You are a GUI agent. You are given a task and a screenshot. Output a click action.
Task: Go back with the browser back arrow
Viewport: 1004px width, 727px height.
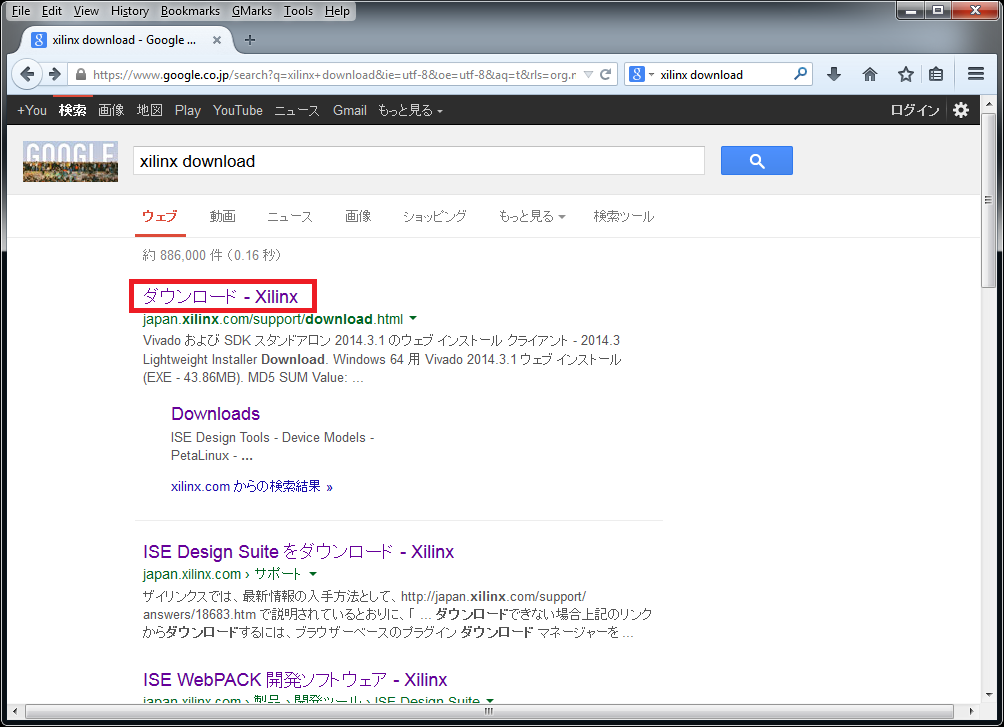click(x=27, y=74)
